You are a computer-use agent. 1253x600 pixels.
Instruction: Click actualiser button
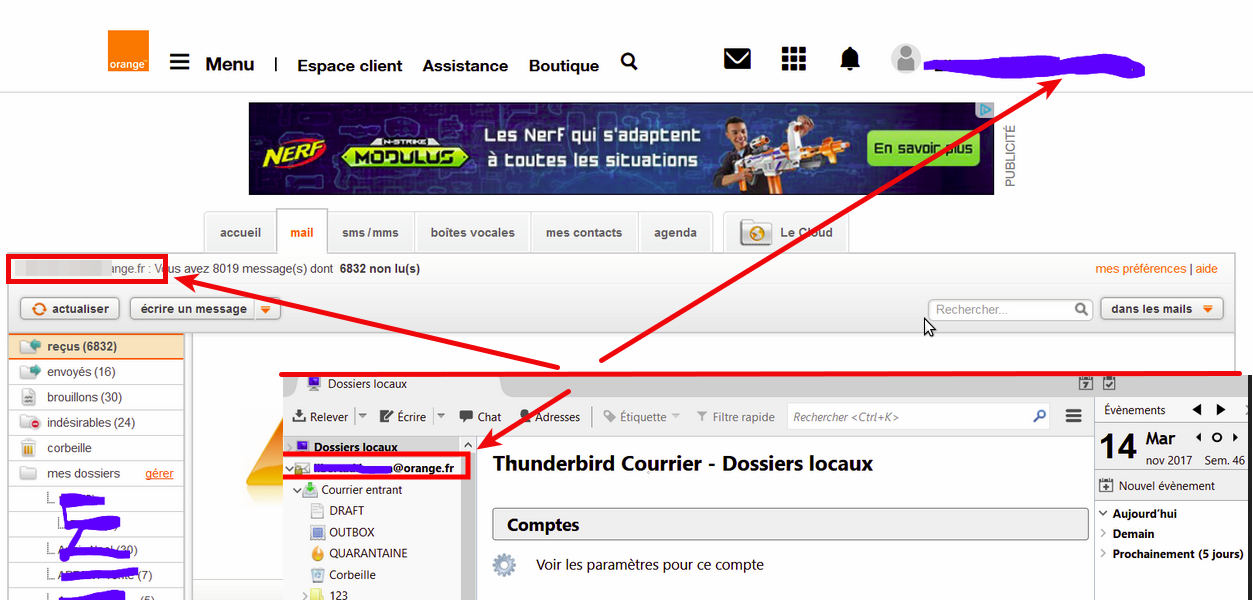(70, 309)
